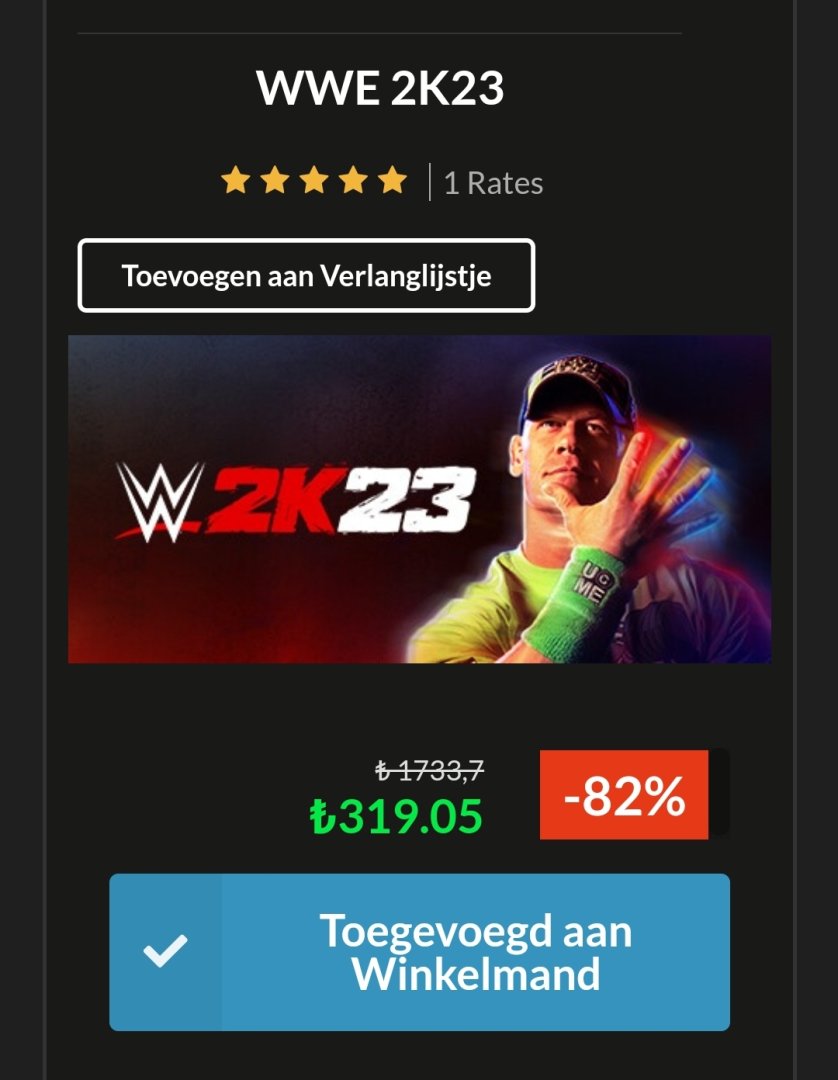Click the green wristband in the banner
Screen dimensions: 838x1080
coord(576,599)
